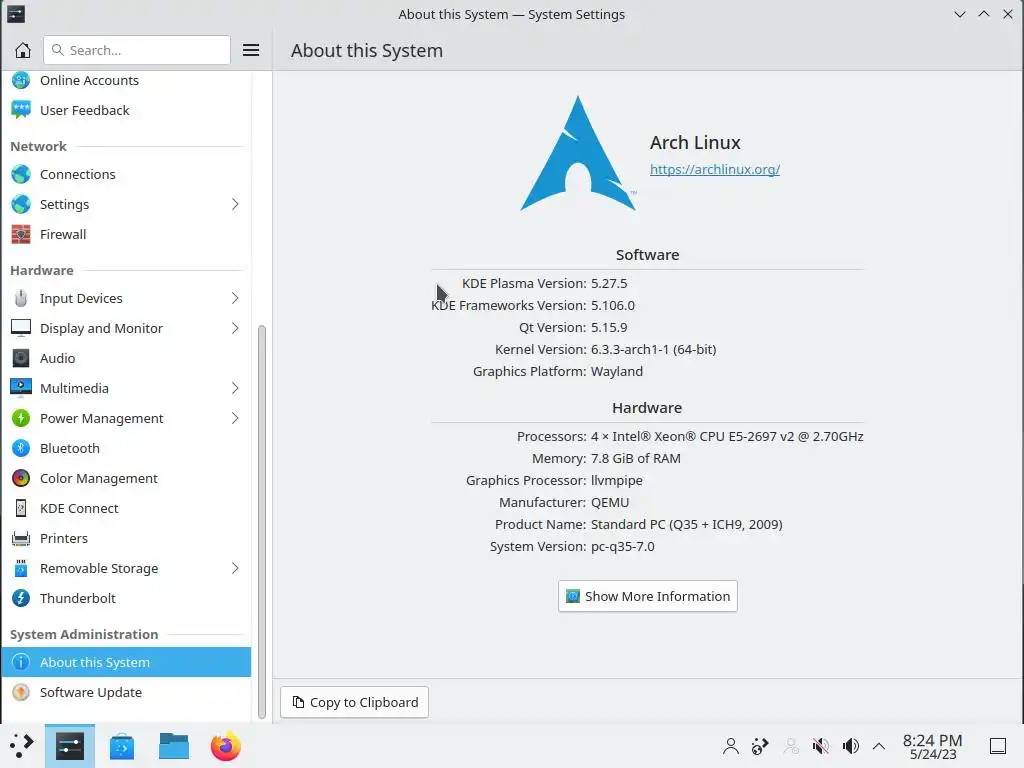Open KDE Connect settings
Screen dimensions: 1024x768
click(x=126, y=509)
